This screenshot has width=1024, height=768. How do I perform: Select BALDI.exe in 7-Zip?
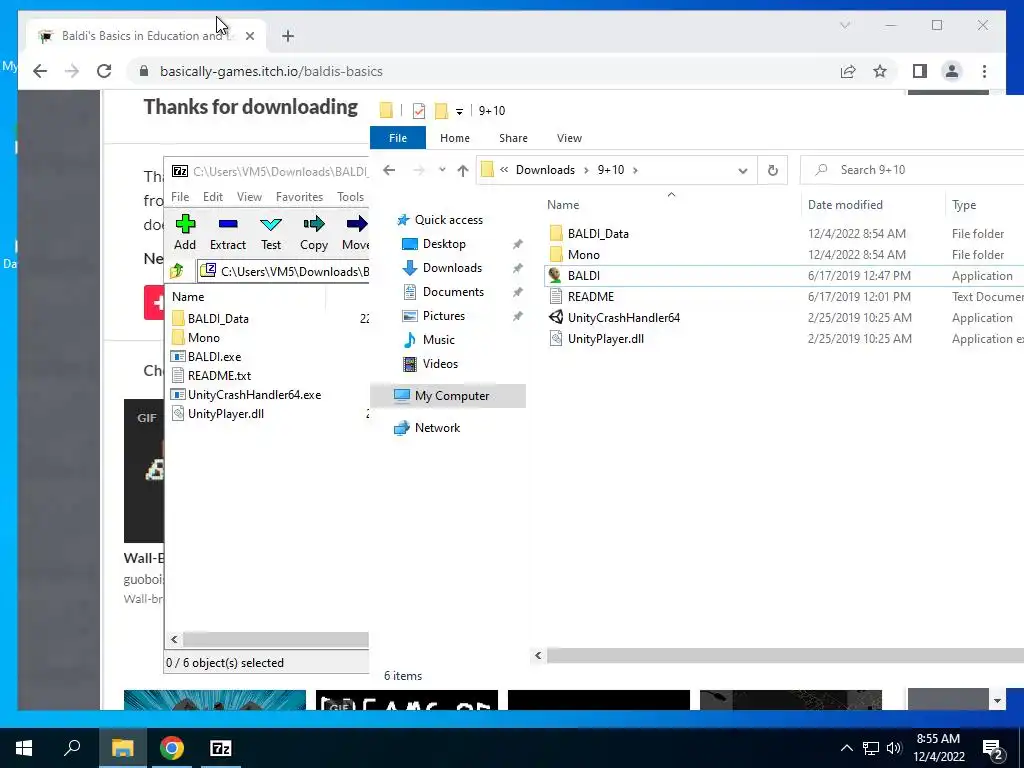pos(206,357)
